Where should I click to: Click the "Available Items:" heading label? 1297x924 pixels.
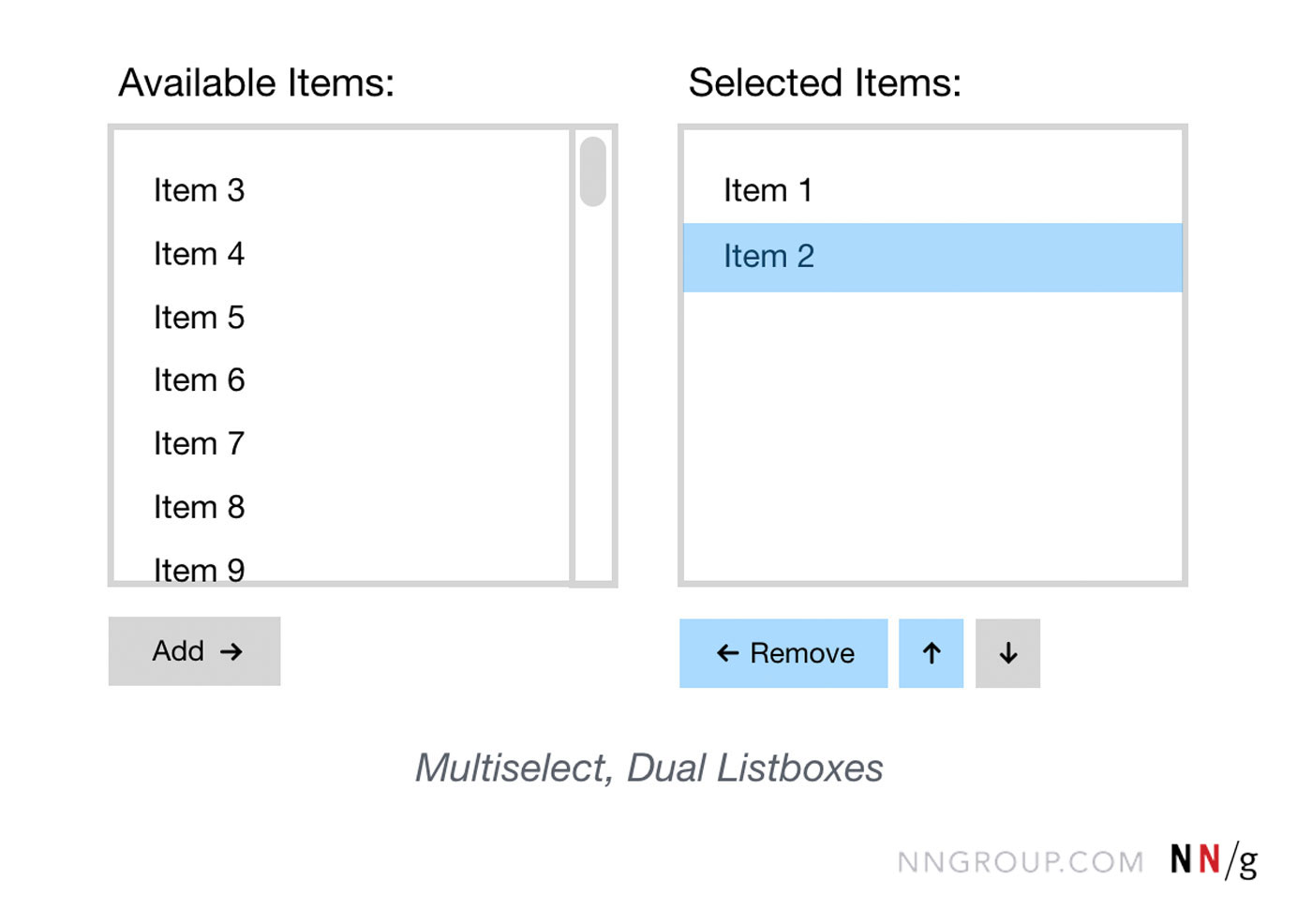pos(256,82)
